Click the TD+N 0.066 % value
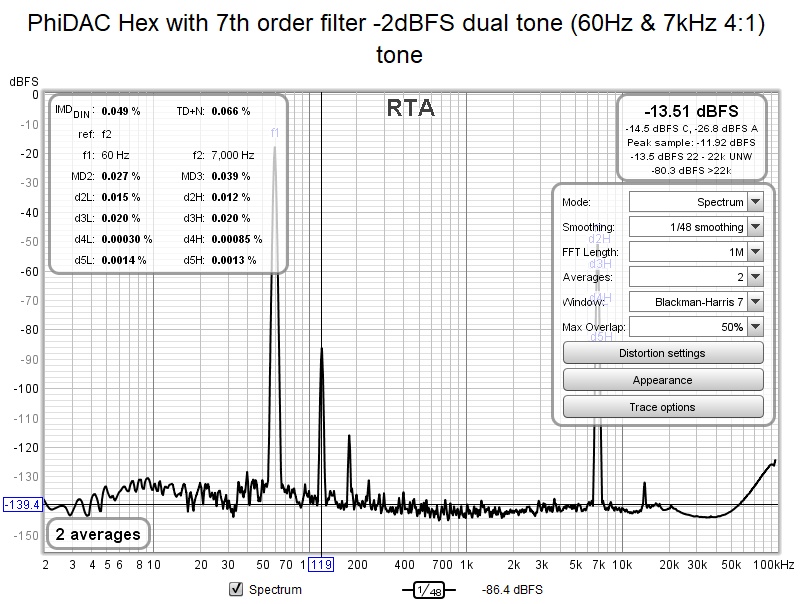The width and height of the screenshot is (800, 604). coord(231,111)
